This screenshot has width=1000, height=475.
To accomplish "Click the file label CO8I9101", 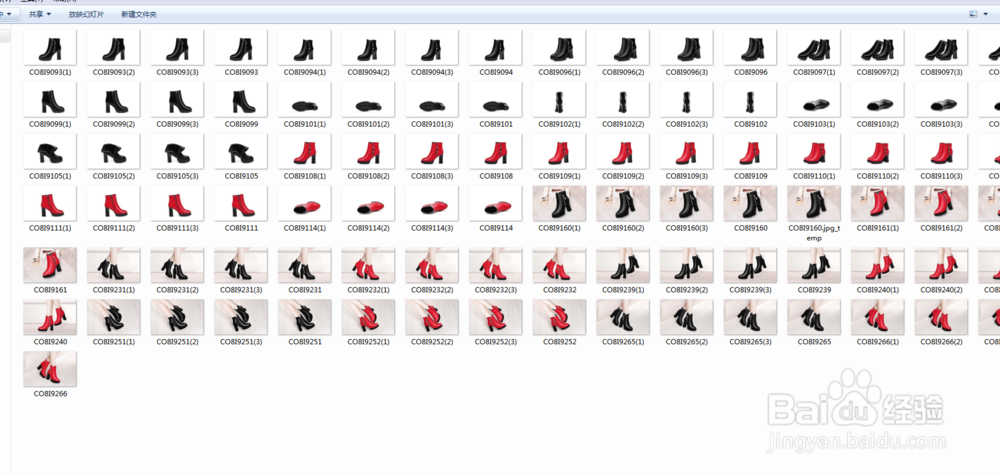I will (x=496, y=124).
